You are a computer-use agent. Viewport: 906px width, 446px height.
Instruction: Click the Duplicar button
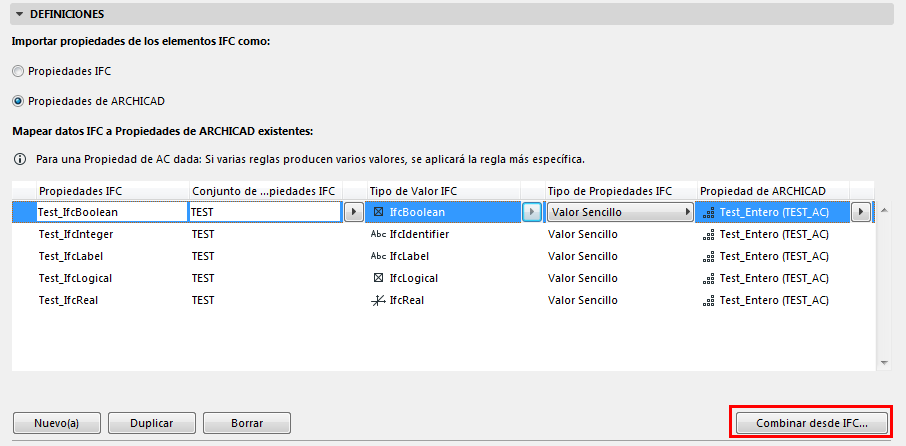152,423
